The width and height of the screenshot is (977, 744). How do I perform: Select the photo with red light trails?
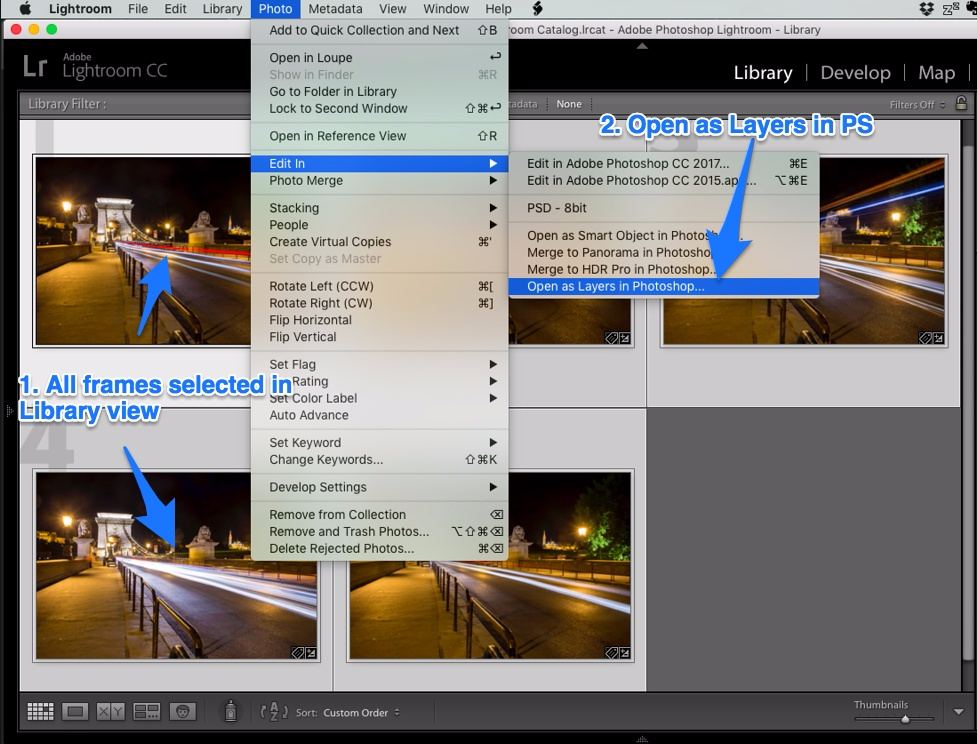pyautogui.click(x=143, y=250)
